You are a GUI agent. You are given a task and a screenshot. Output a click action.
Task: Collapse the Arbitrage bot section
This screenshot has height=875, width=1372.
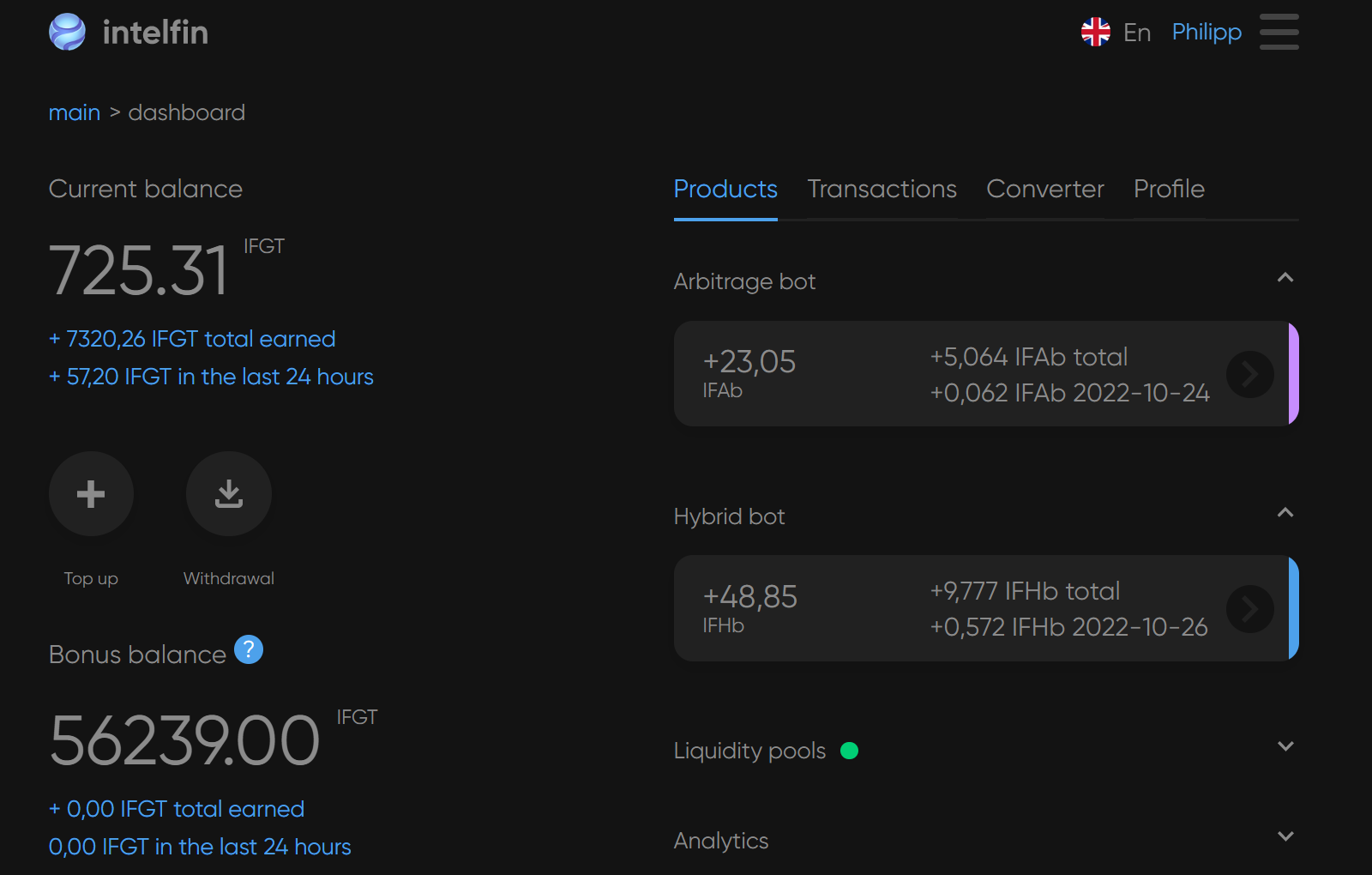1285,278
